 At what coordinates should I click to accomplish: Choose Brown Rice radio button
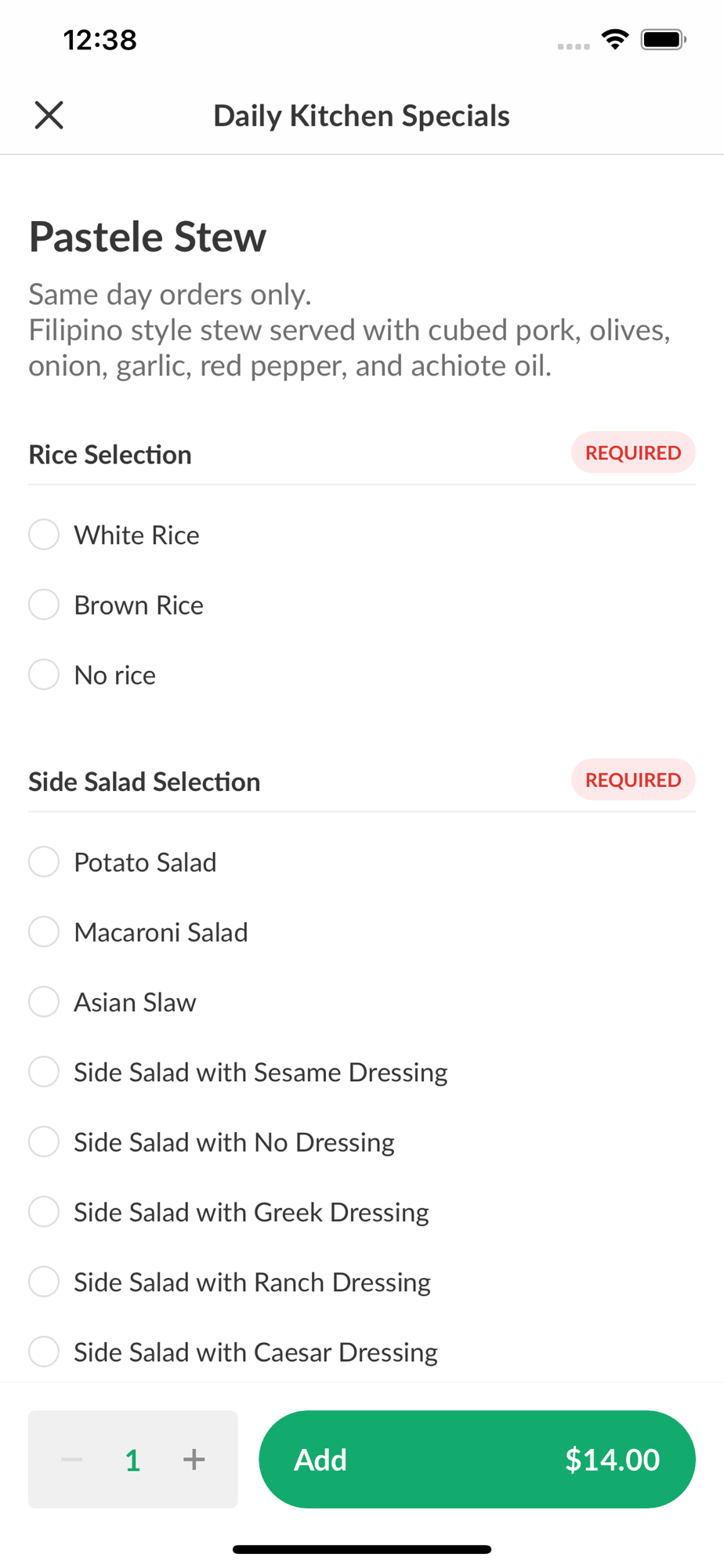[44, 604]
